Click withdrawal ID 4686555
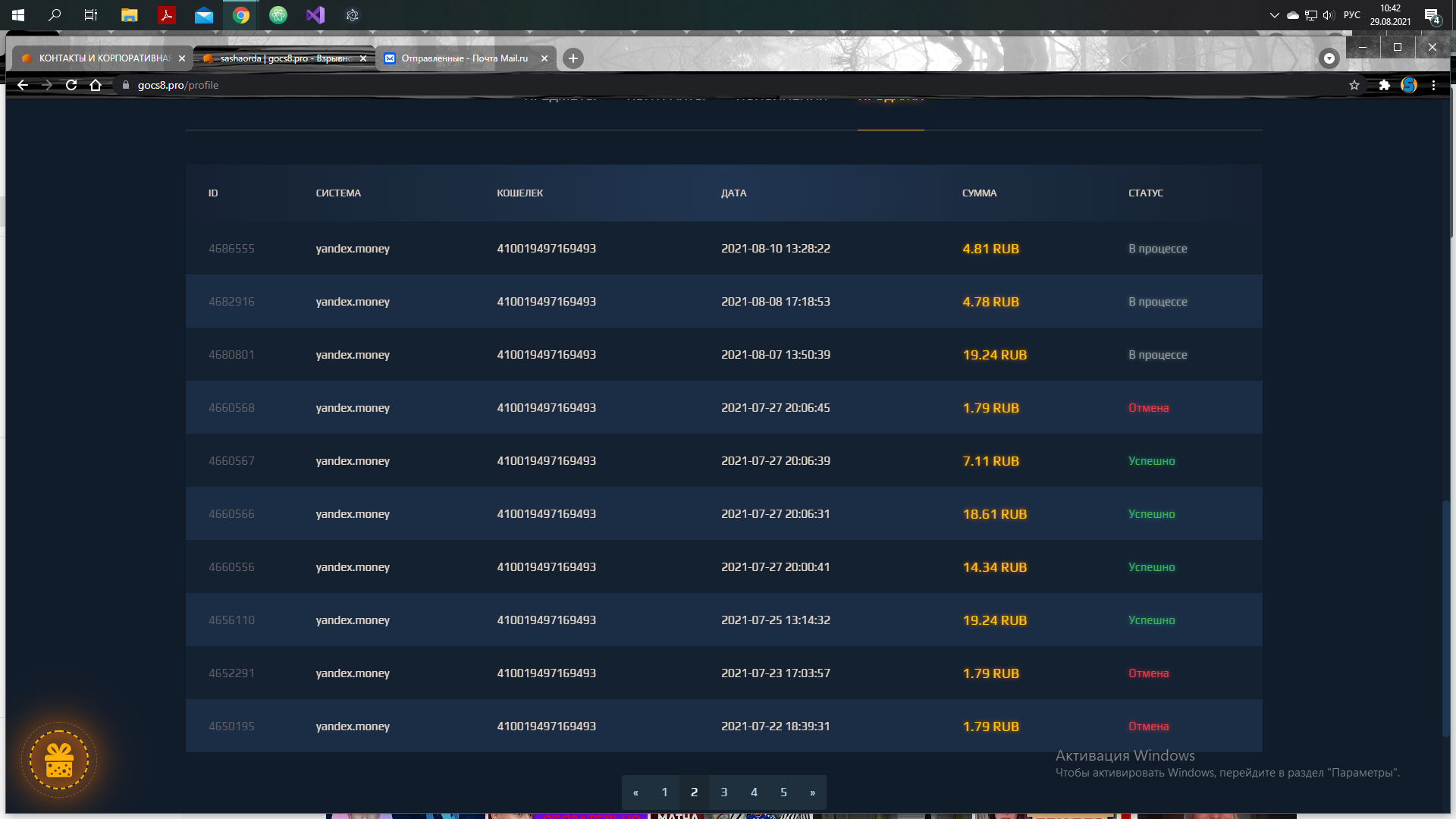 pos(231,249)
